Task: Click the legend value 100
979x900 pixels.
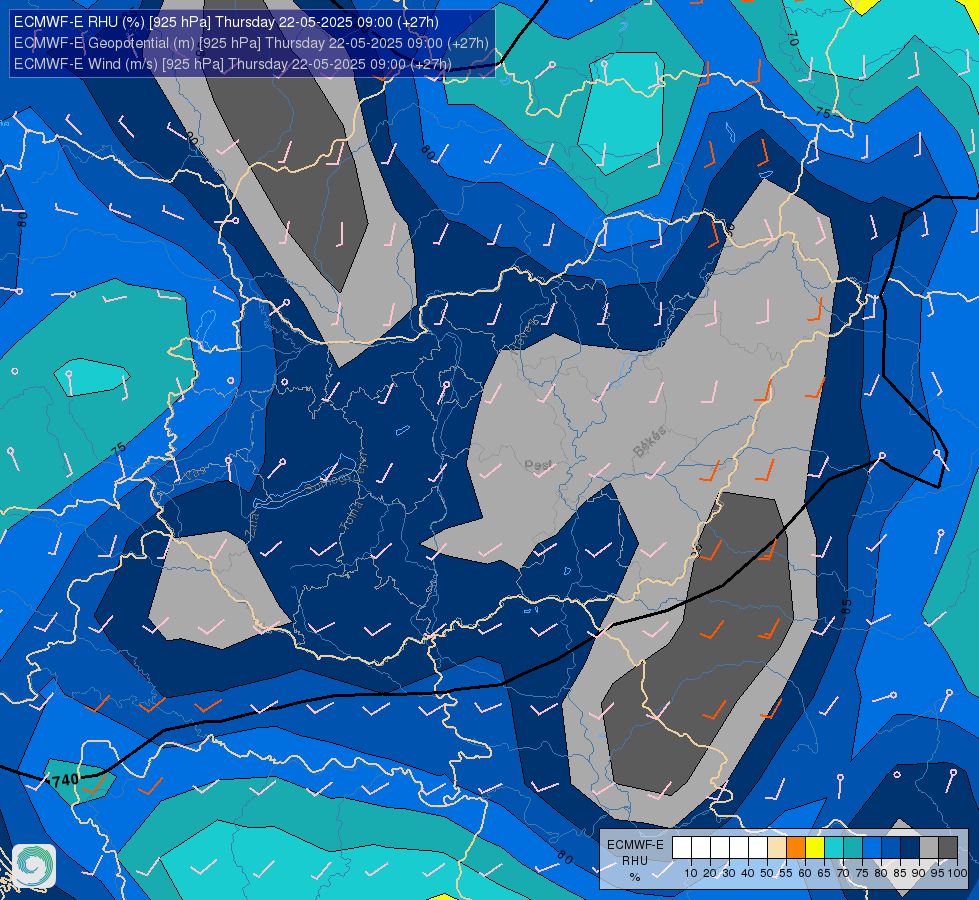Action: (957, 873)
